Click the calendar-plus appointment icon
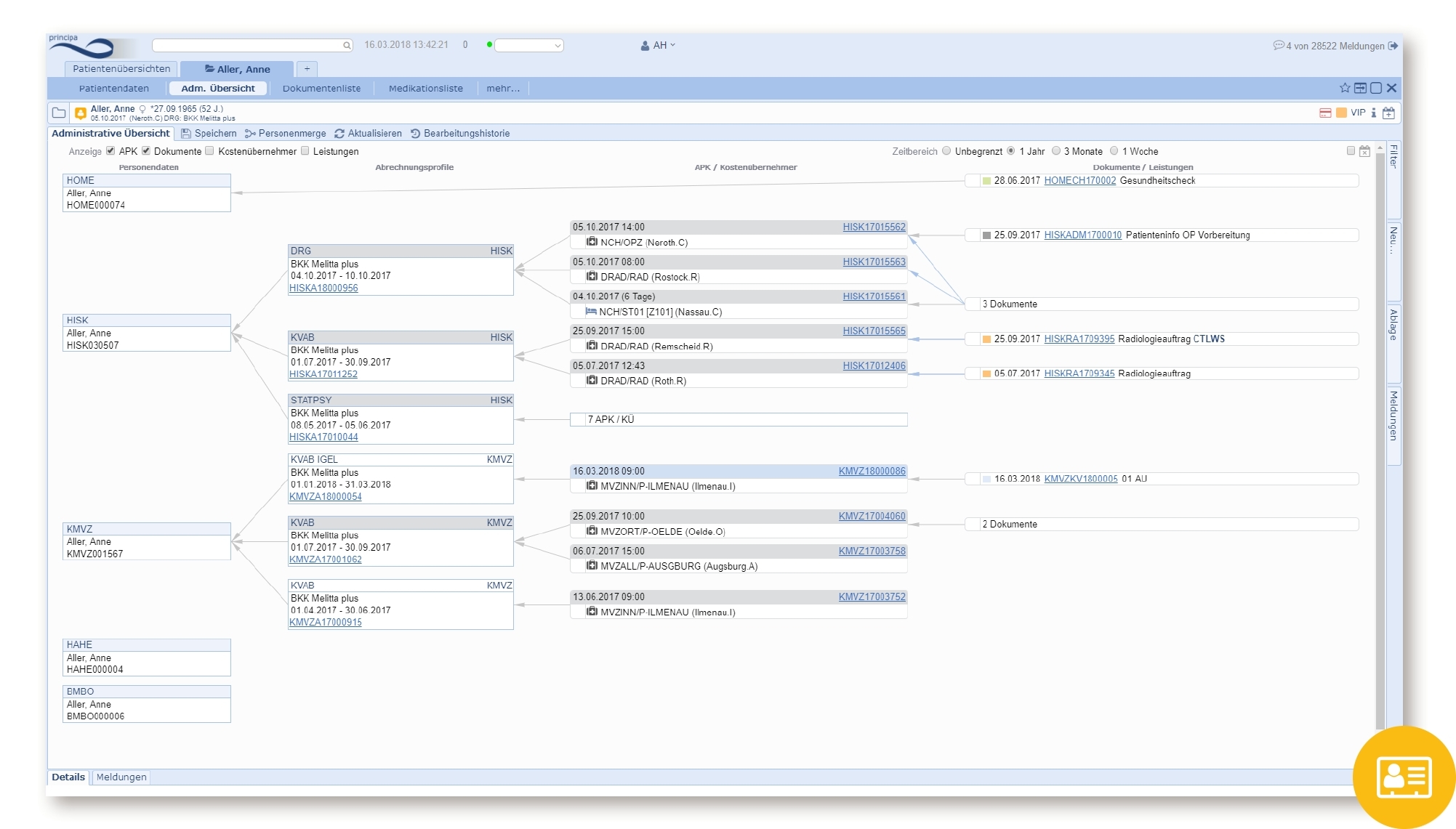1456x829 pixels. pos(1388,113)
